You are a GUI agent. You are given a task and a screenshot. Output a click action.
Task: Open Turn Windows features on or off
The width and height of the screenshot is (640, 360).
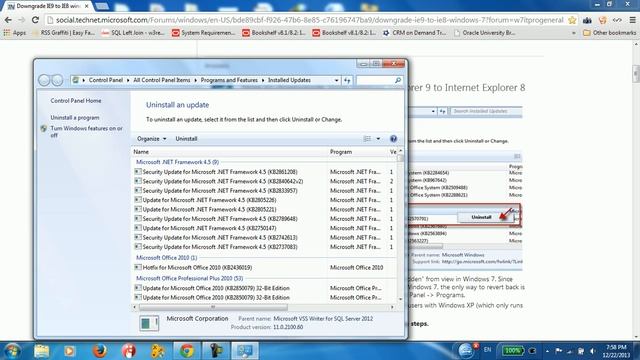pos(87,131)
